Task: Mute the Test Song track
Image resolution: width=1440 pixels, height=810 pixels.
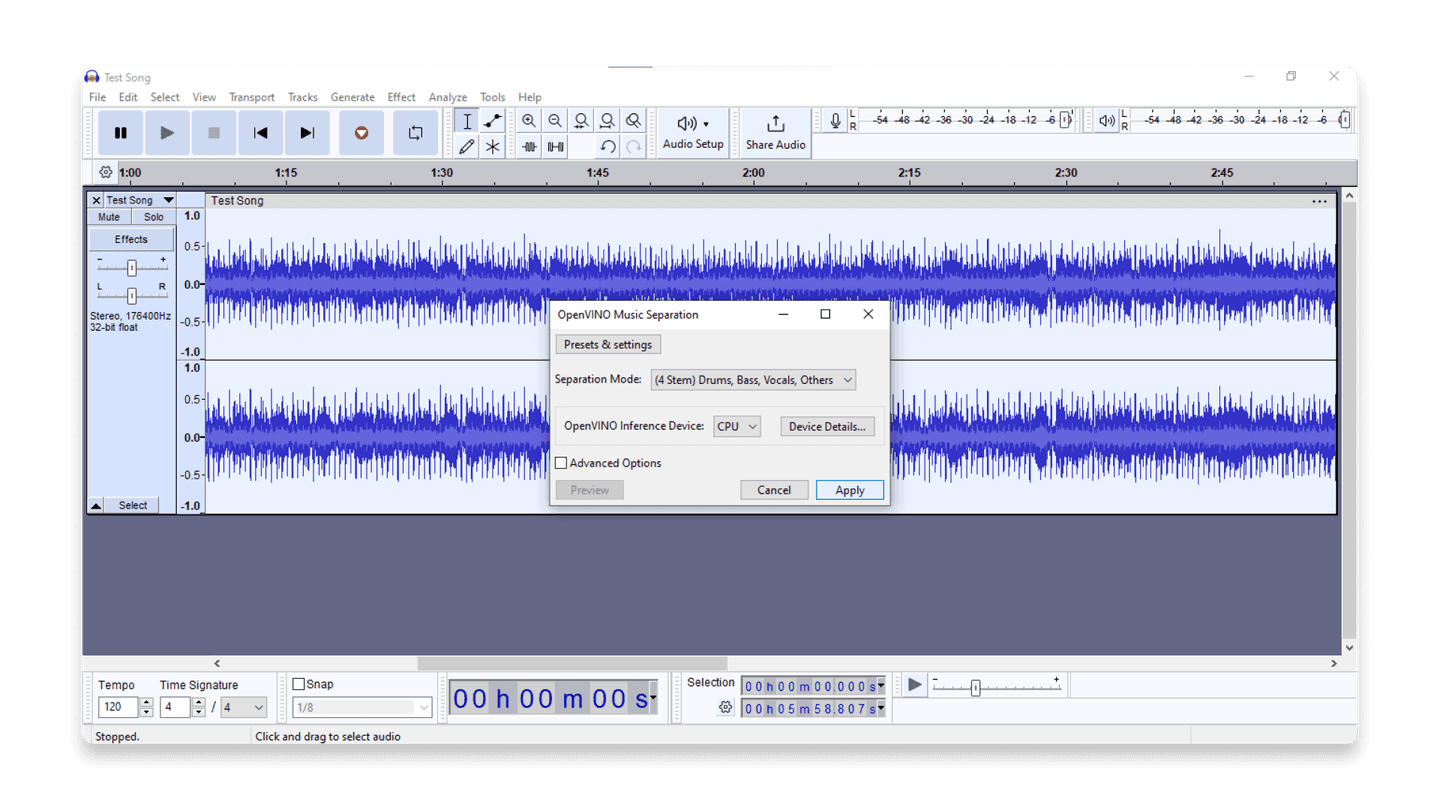Action: [x=109, y=217]
